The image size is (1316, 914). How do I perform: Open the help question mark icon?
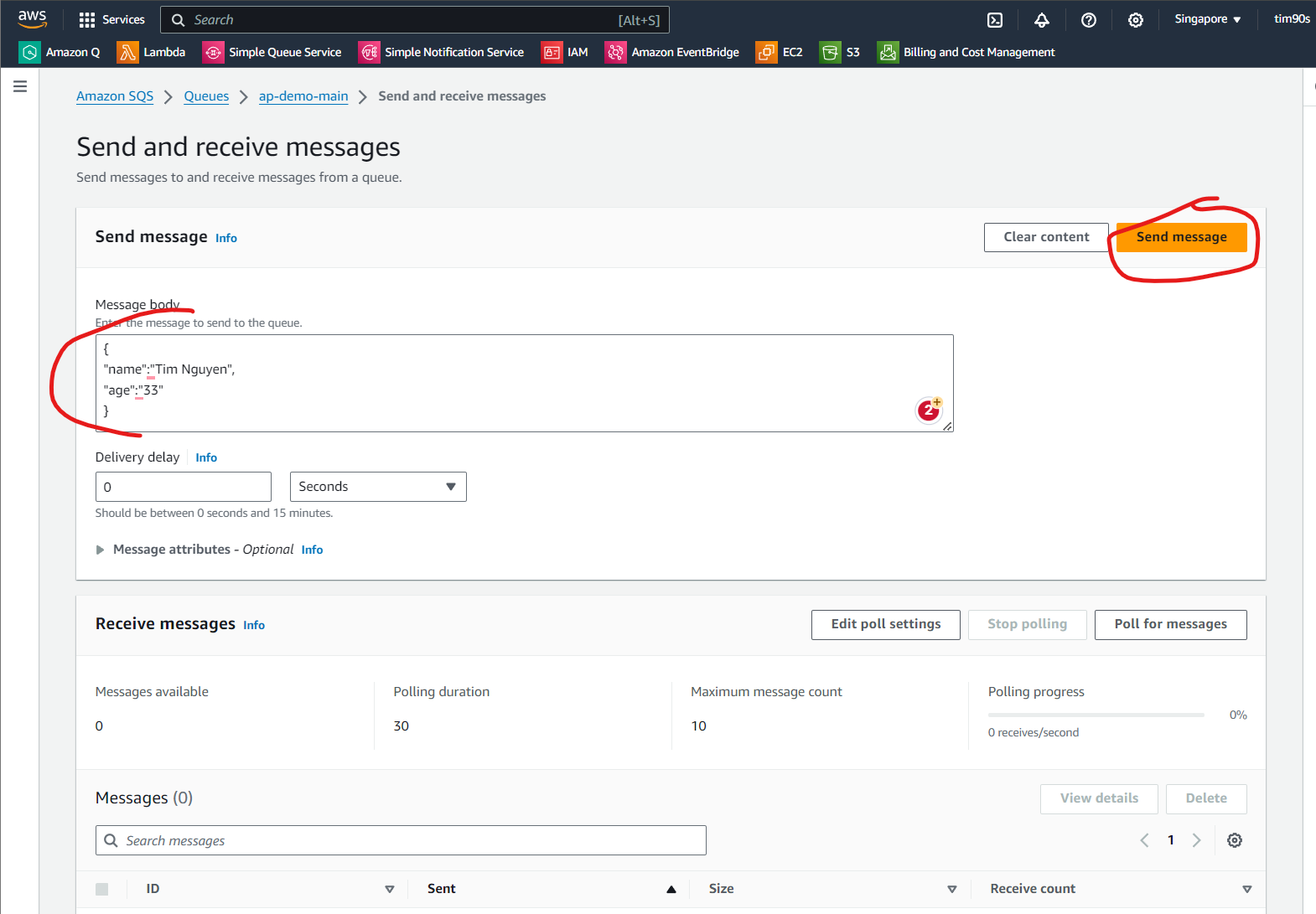[1089, 20]
